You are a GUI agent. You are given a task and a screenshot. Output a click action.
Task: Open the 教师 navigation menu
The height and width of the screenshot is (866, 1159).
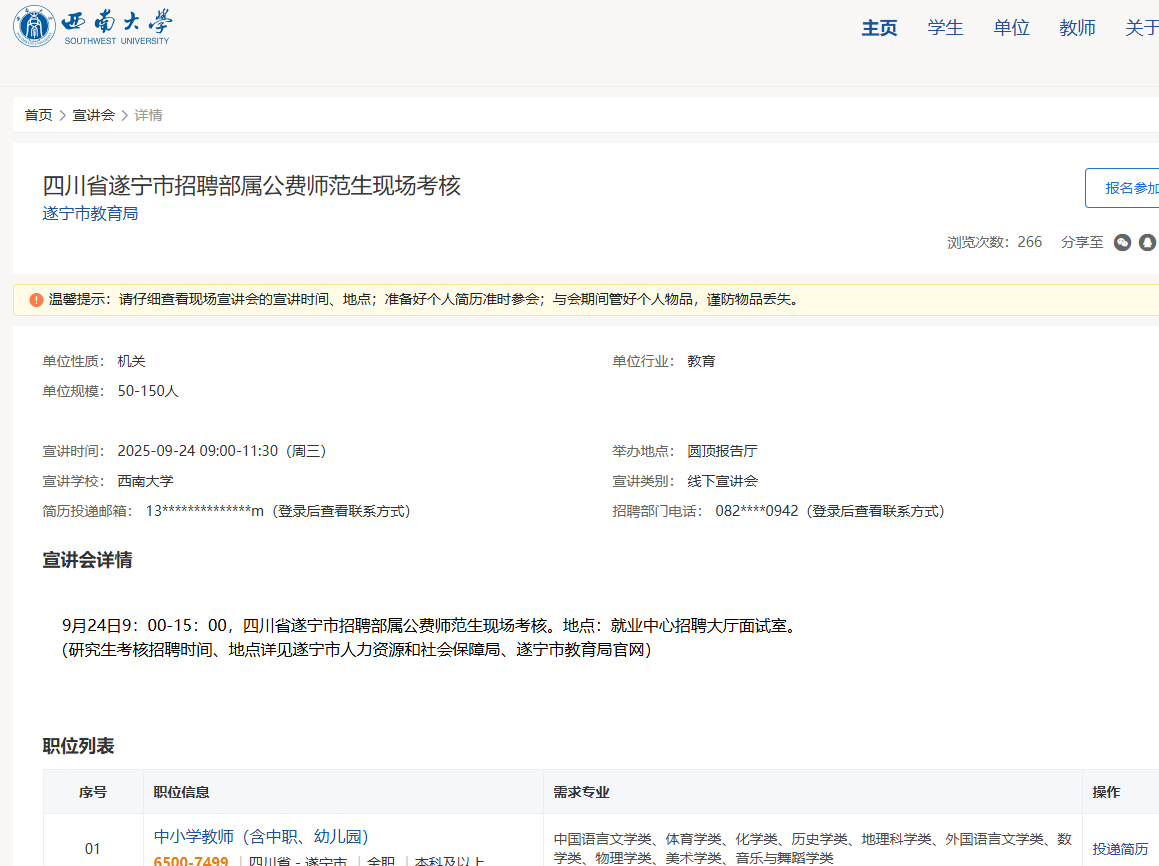(x=1077, y=28)
